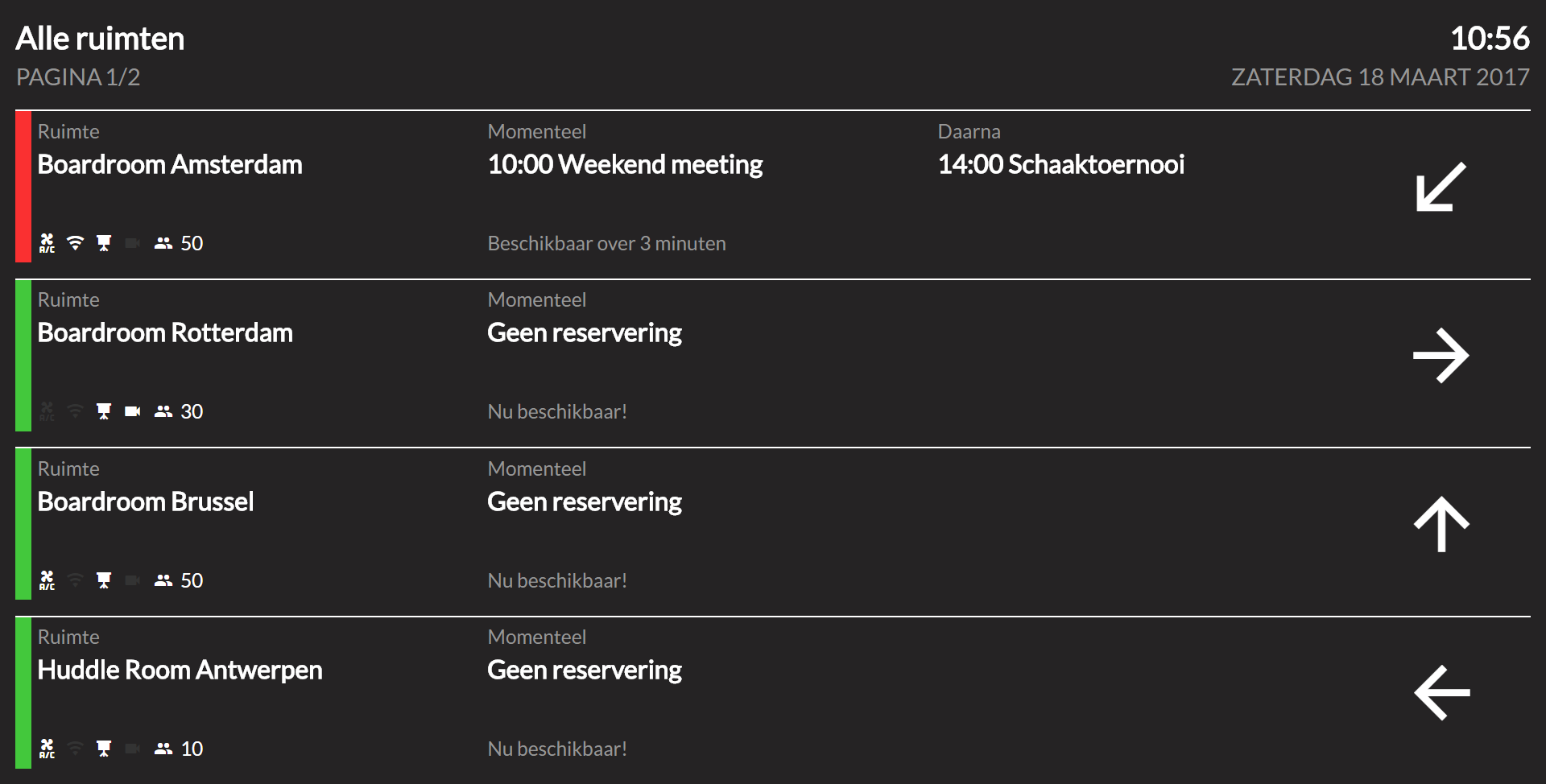Open the Boardroom Amsterdam room name

170,164
